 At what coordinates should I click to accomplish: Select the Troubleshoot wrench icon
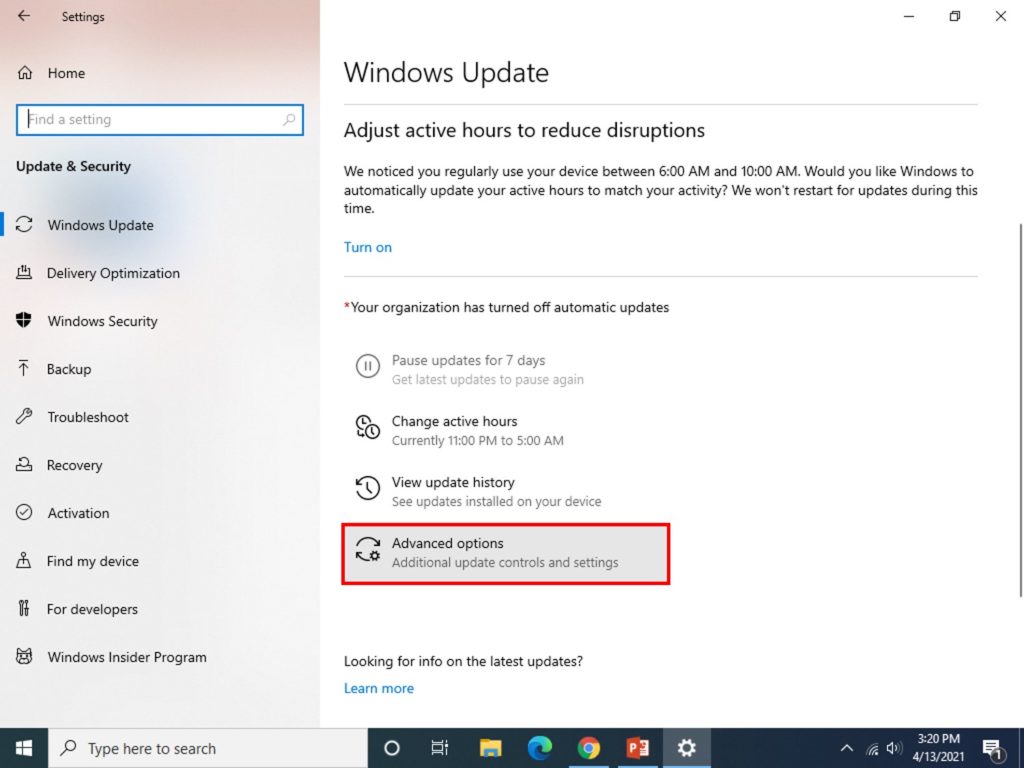click(24, 417)
